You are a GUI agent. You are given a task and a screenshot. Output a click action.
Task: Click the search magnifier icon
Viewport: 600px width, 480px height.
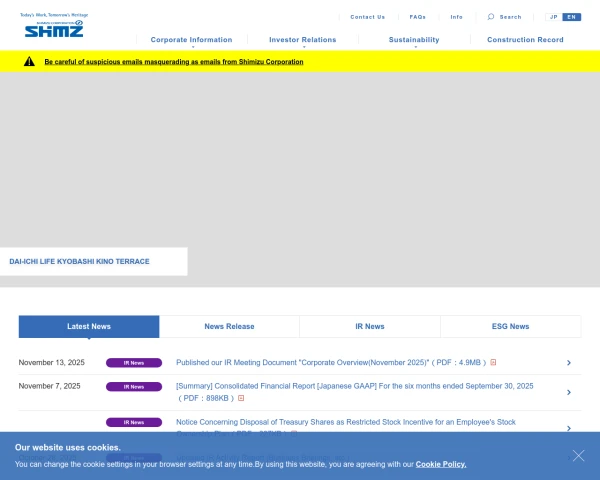pos(491,16)
